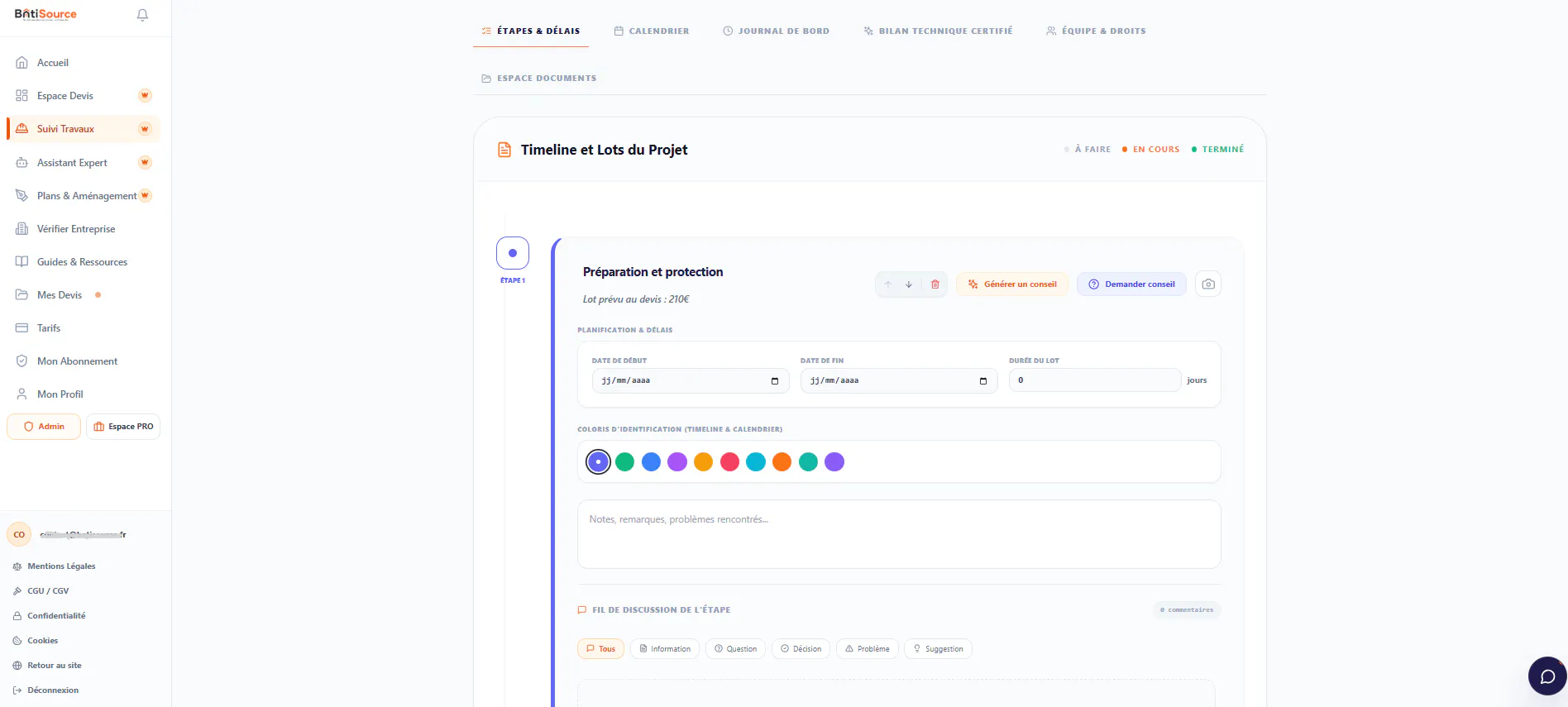The image size is (1568, 707).
Task: Set status to En cours
Action: tap(1151, 150)
